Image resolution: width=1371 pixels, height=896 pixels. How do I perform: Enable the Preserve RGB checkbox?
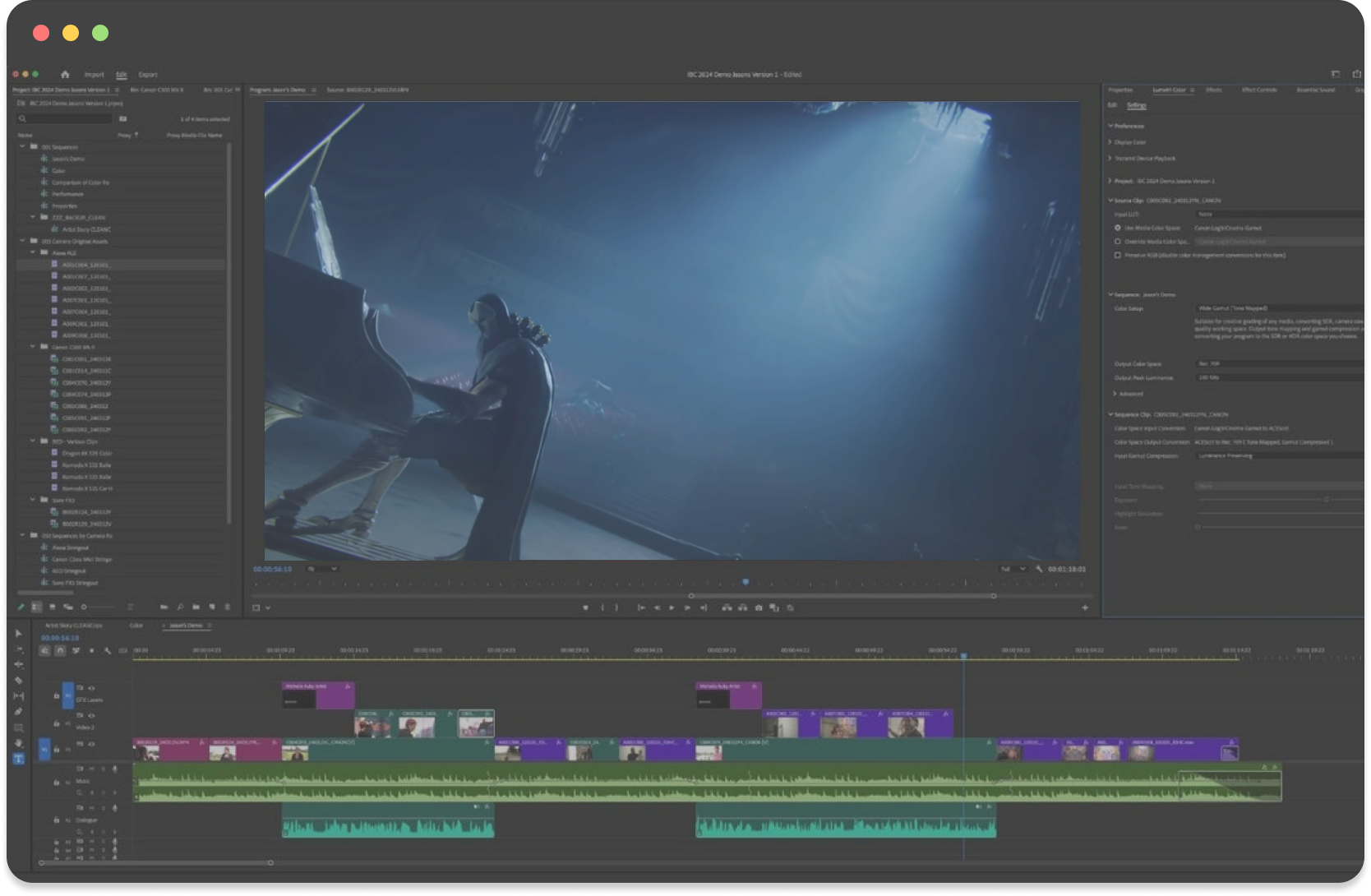[x=1117, y=255]
